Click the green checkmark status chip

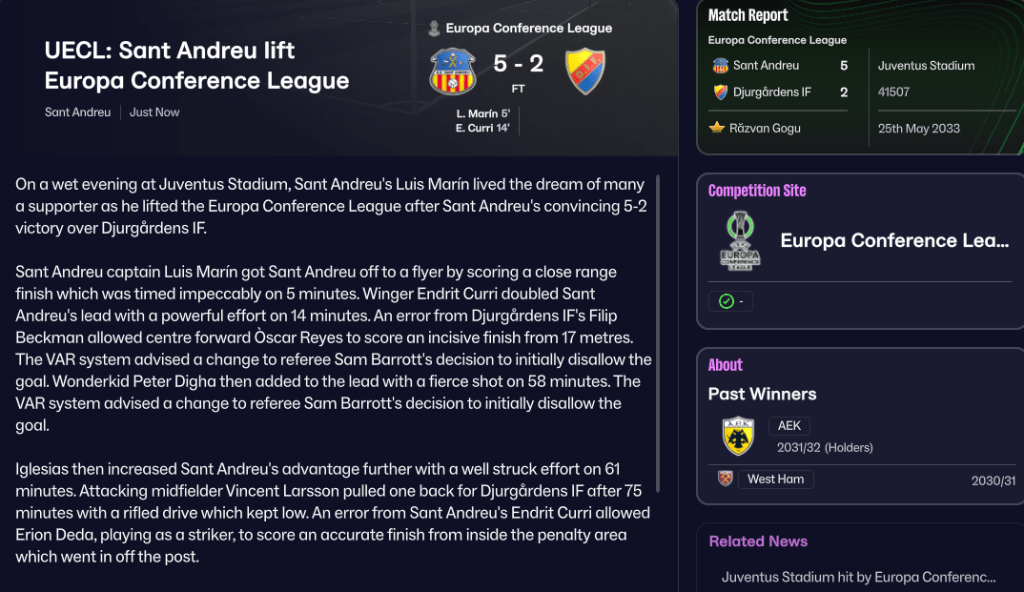coord(732,301)
